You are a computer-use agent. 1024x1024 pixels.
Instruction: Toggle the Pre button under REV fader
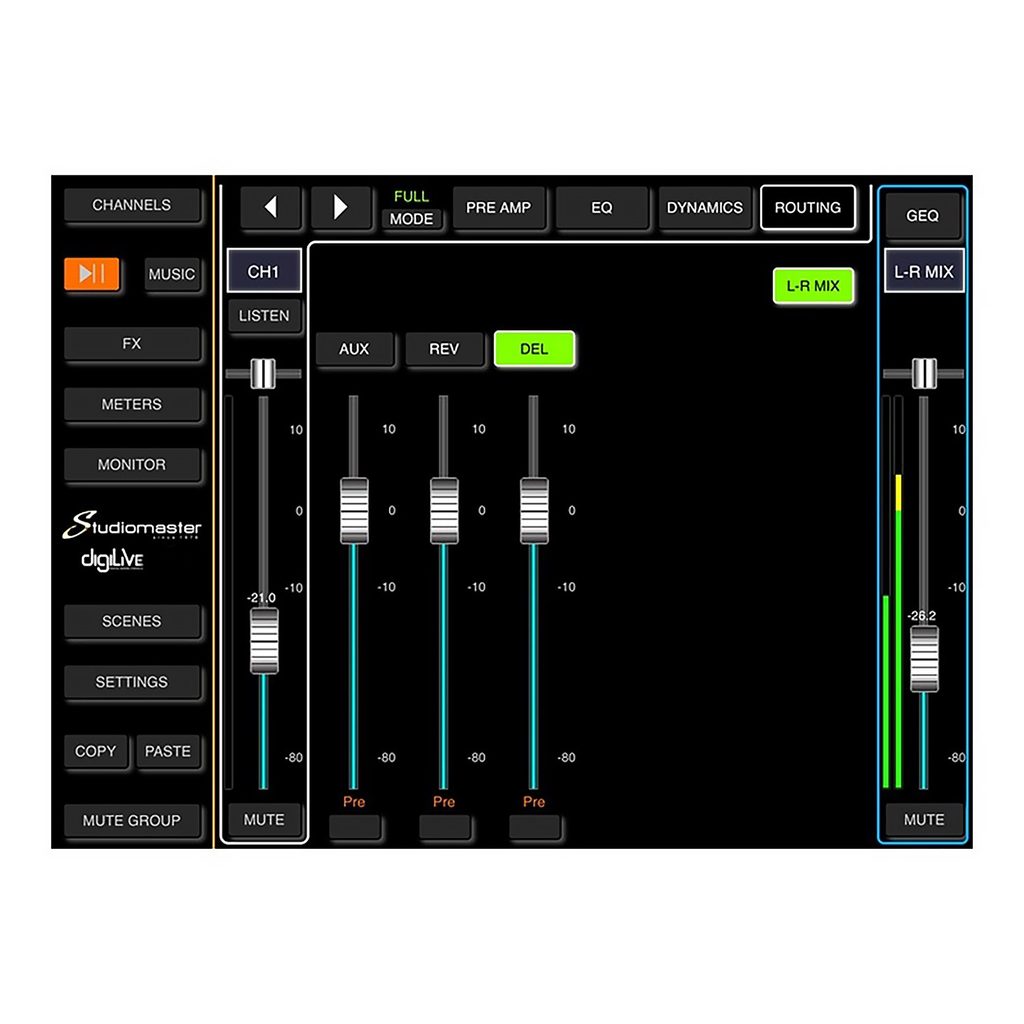pyautogui.click(x=444, y=827)
